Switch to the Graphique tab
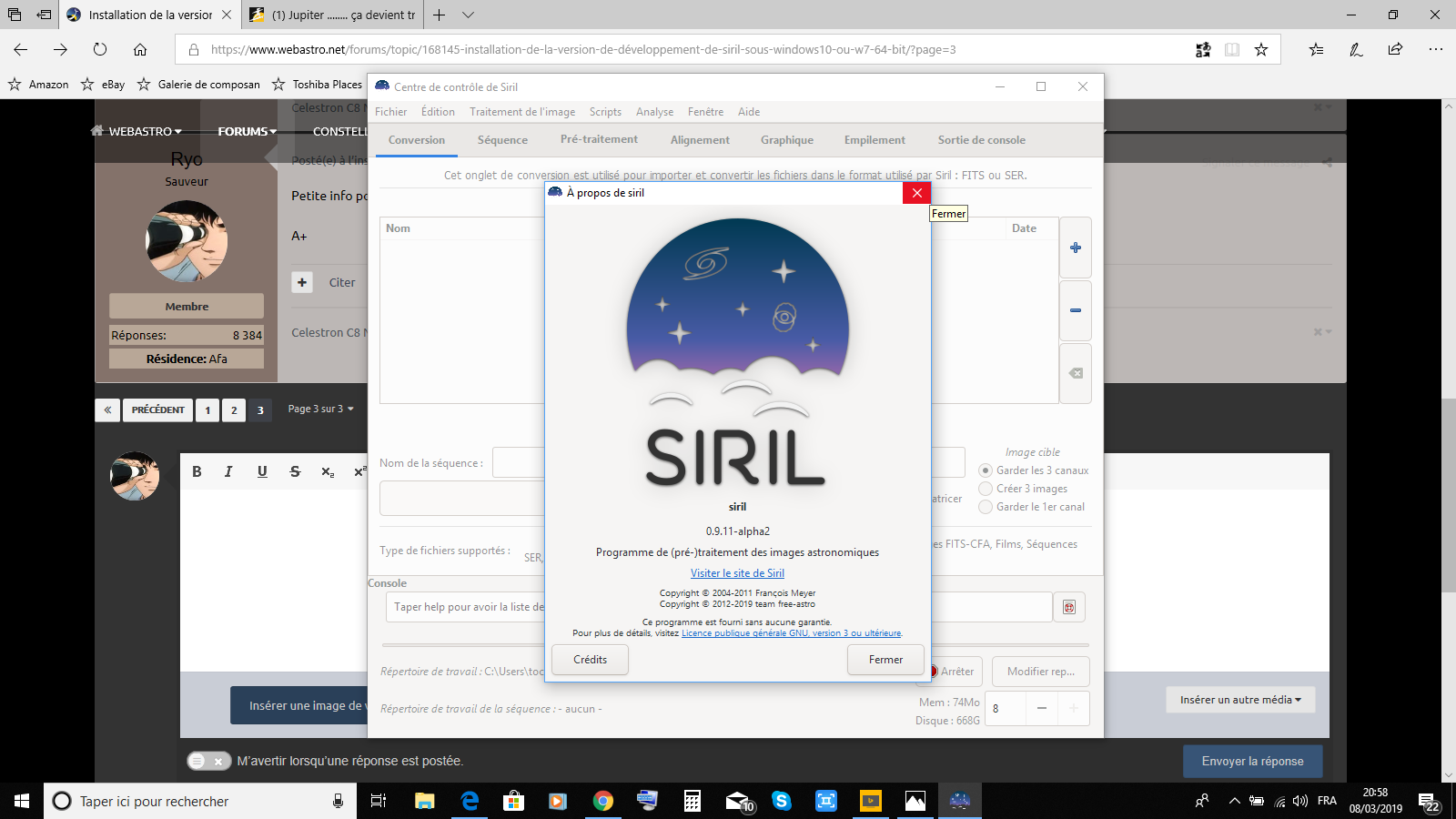1456x819 pixels. (x=787, y=140)
